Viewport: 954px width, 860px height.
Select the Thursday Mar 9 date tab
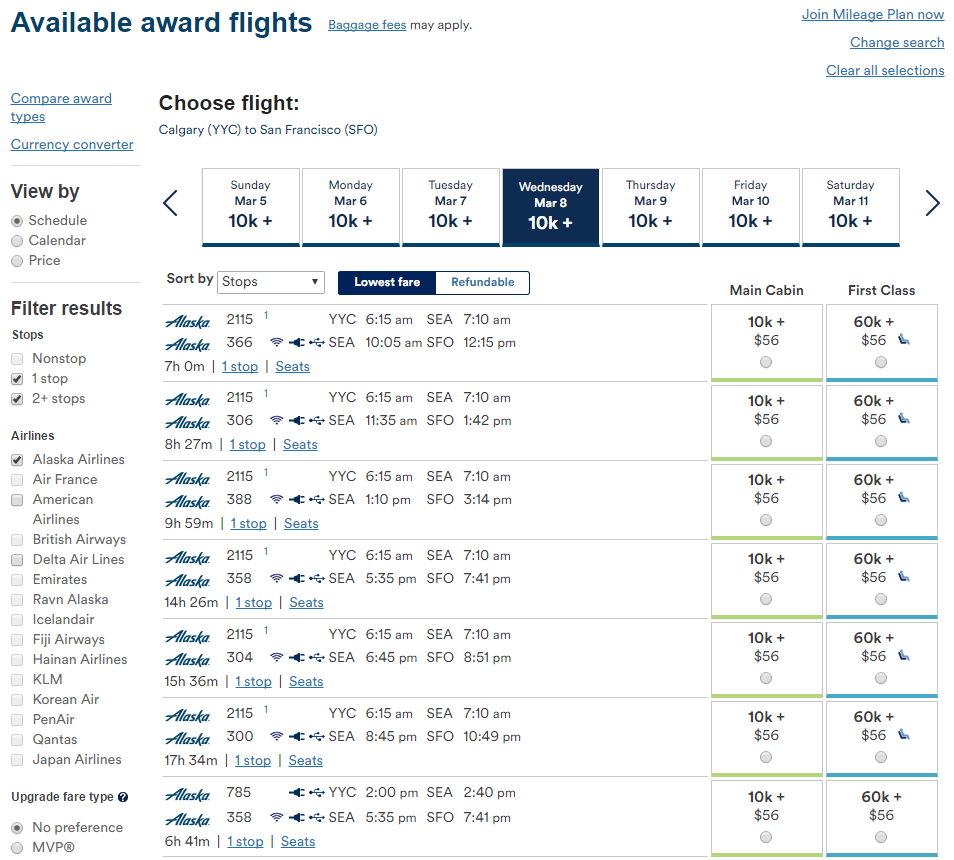(650, 207)
